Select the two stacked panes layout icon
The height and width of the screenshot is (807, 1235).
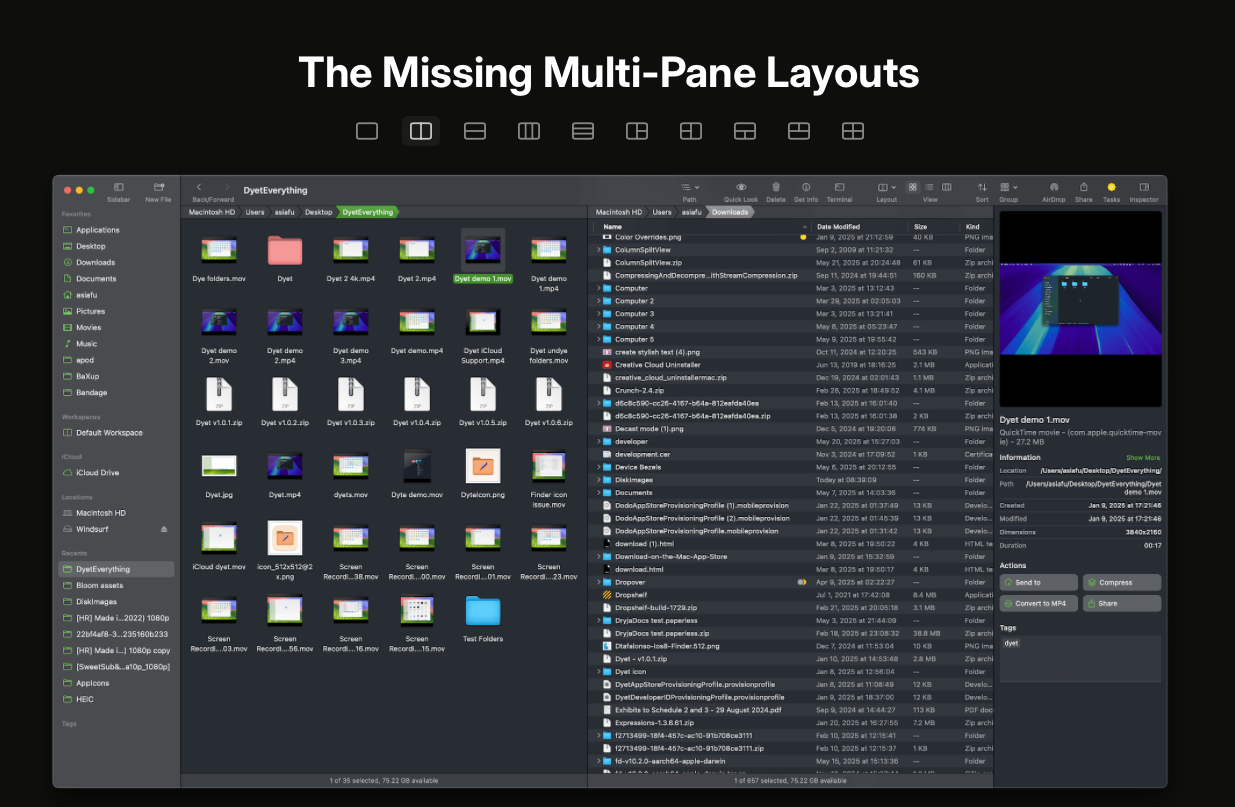point(475,131)
